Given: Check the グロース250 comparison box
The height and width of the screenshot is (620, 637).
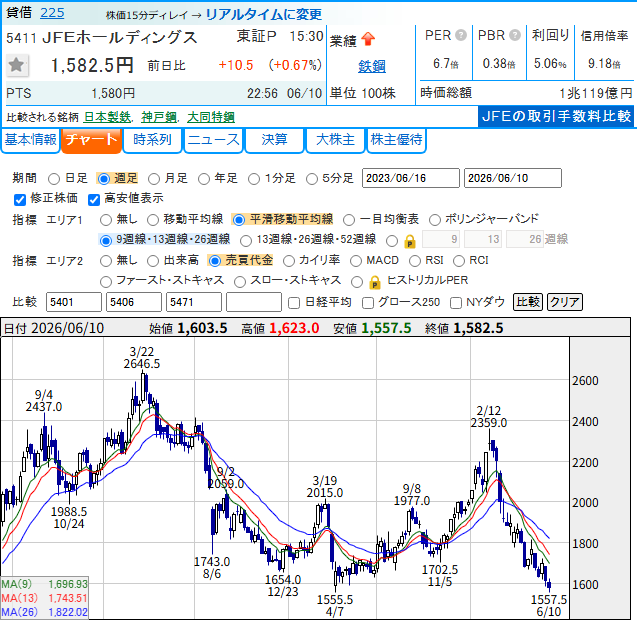Looking at the screenshot, I should 368,303.
